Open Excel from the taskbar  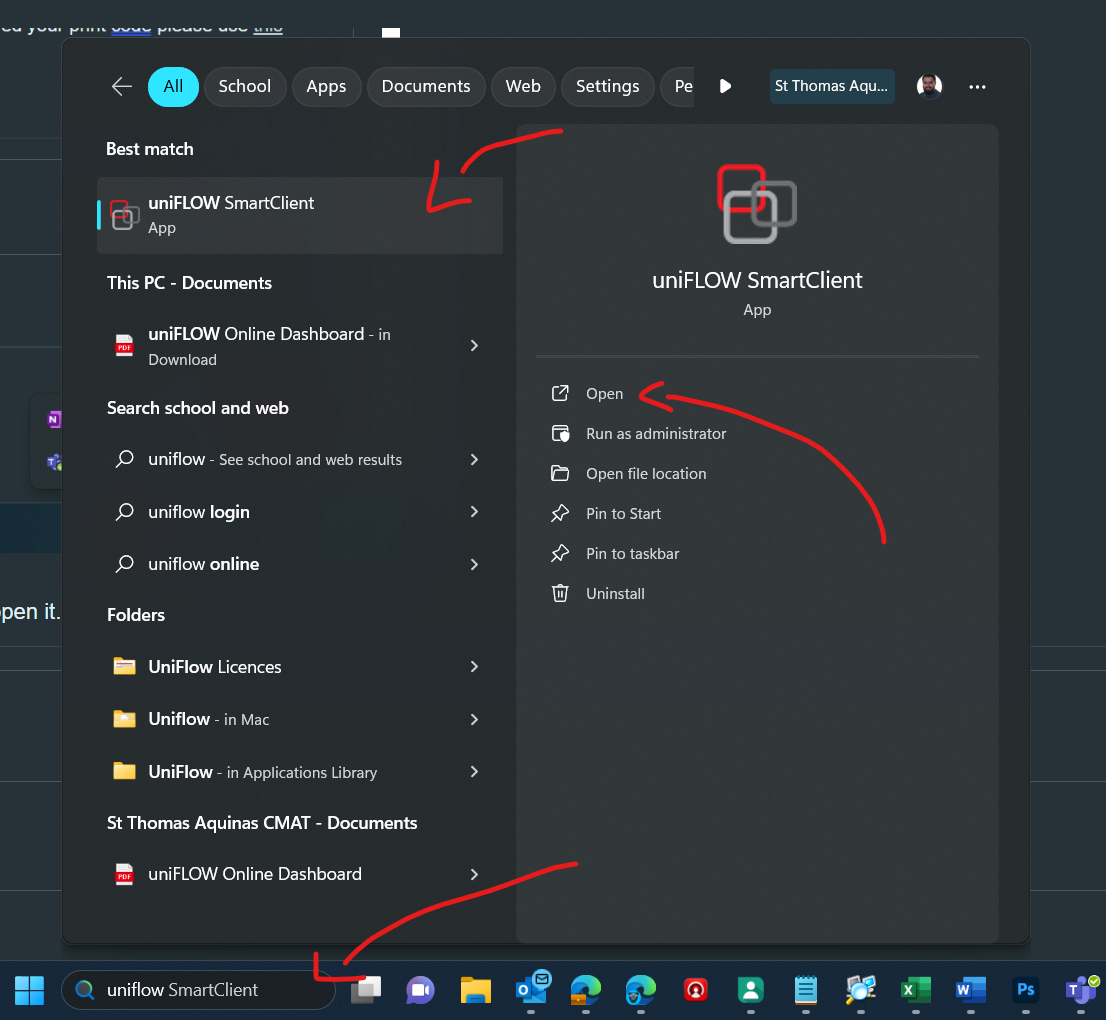pyautogui.click(x=916, y=990)
